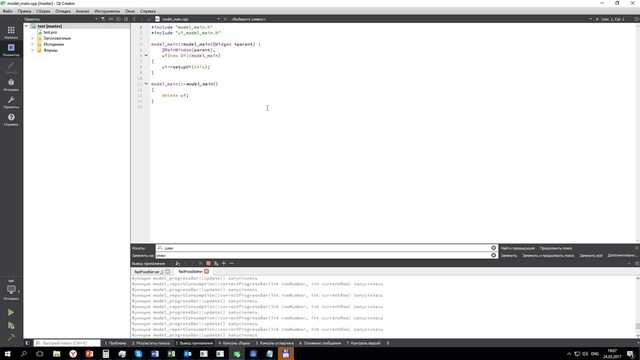The height and width of the screenshot is (360, 640).
Task: Select test.pro in the project tree
Action: point(50,32)
